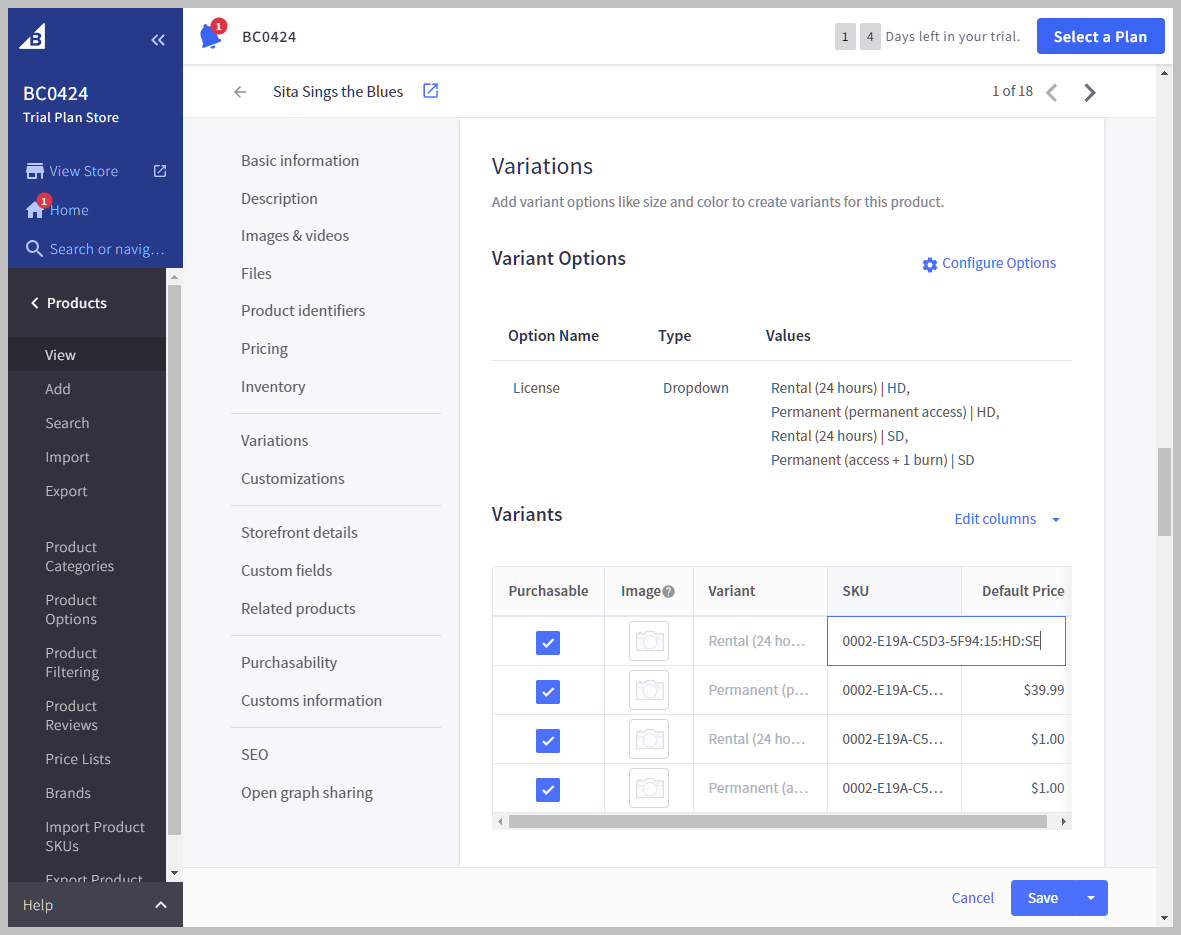The image size is (1181, 935).
Task: Click the variants table horizontal scrollbar
Action: click(x=777, y=822)
